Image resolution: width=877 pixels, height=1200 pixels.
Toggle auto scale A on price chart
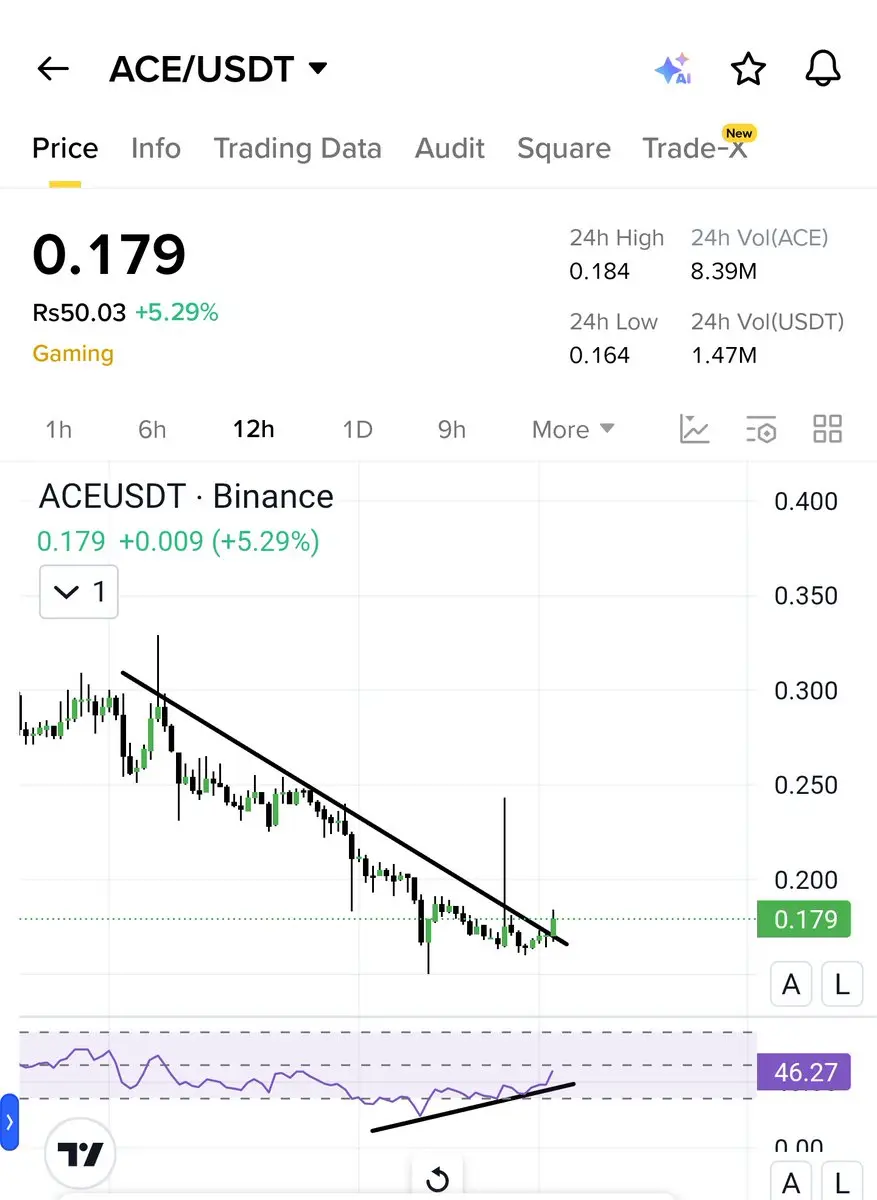pos(791,985)
